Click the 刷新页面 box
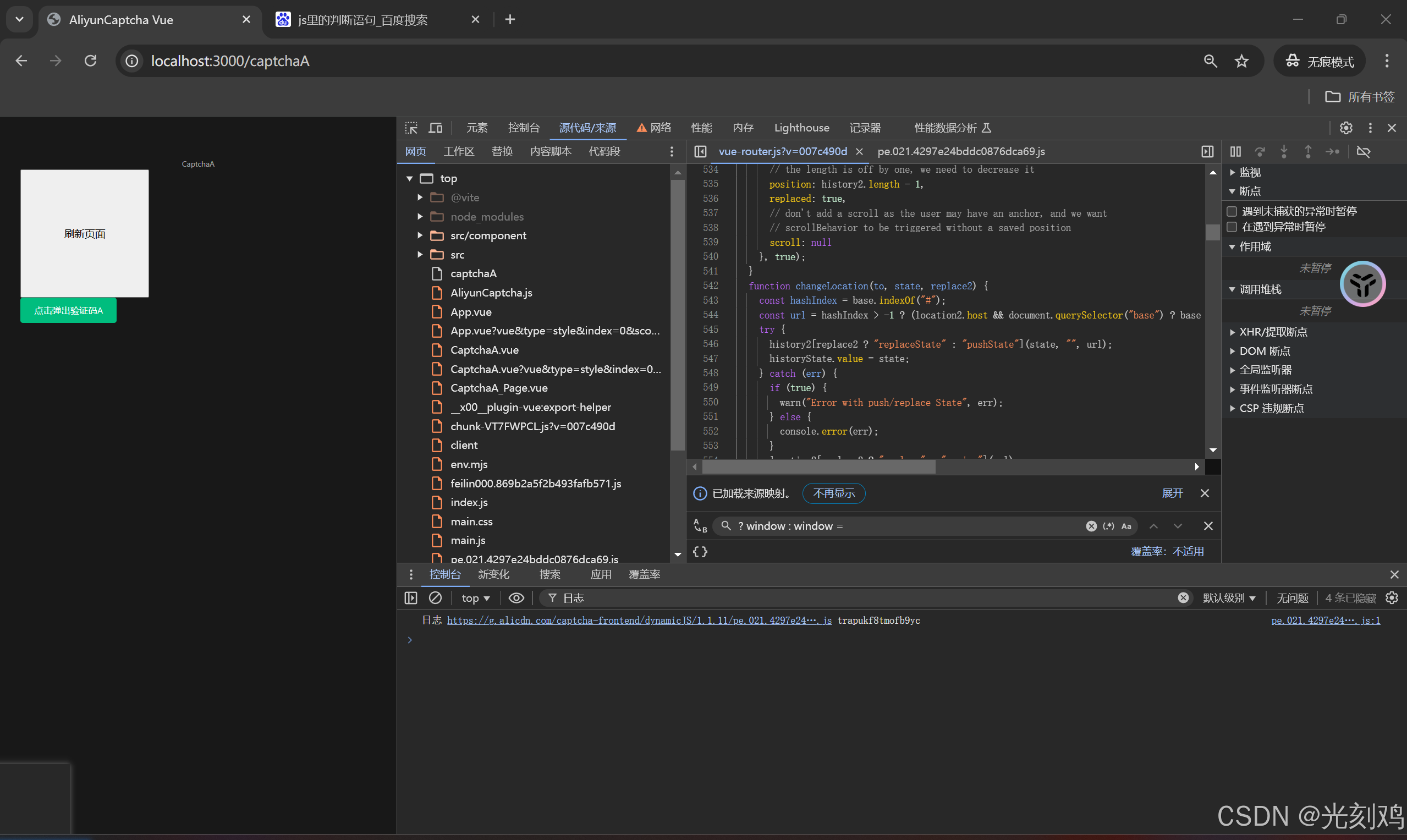 tap(84, 234)
